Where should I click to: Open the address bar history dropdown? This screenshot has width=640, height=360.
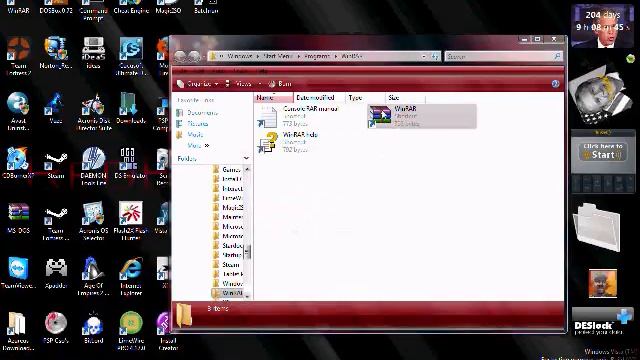point(424,56)
